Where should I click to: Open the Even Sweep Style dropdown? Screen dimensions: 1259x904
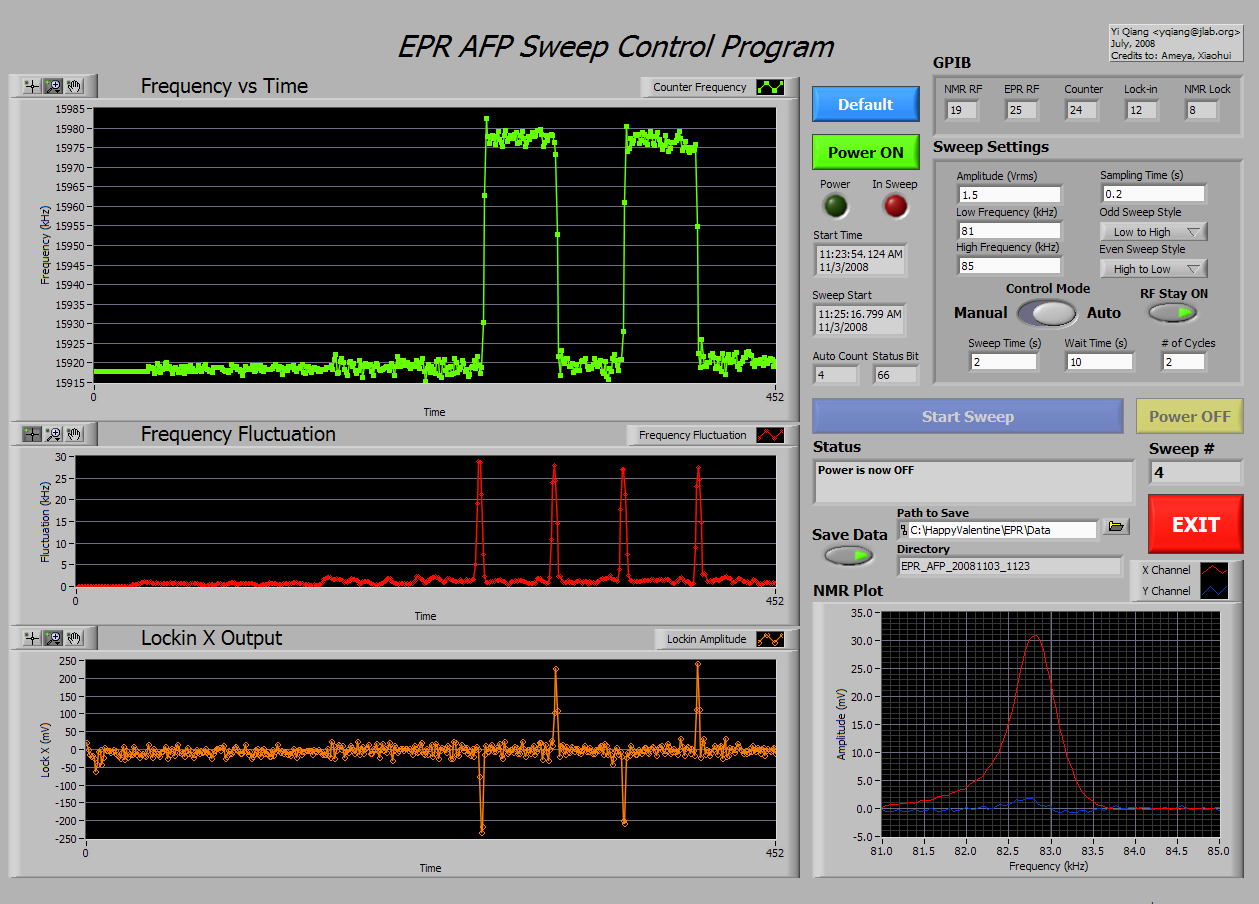1153,268
